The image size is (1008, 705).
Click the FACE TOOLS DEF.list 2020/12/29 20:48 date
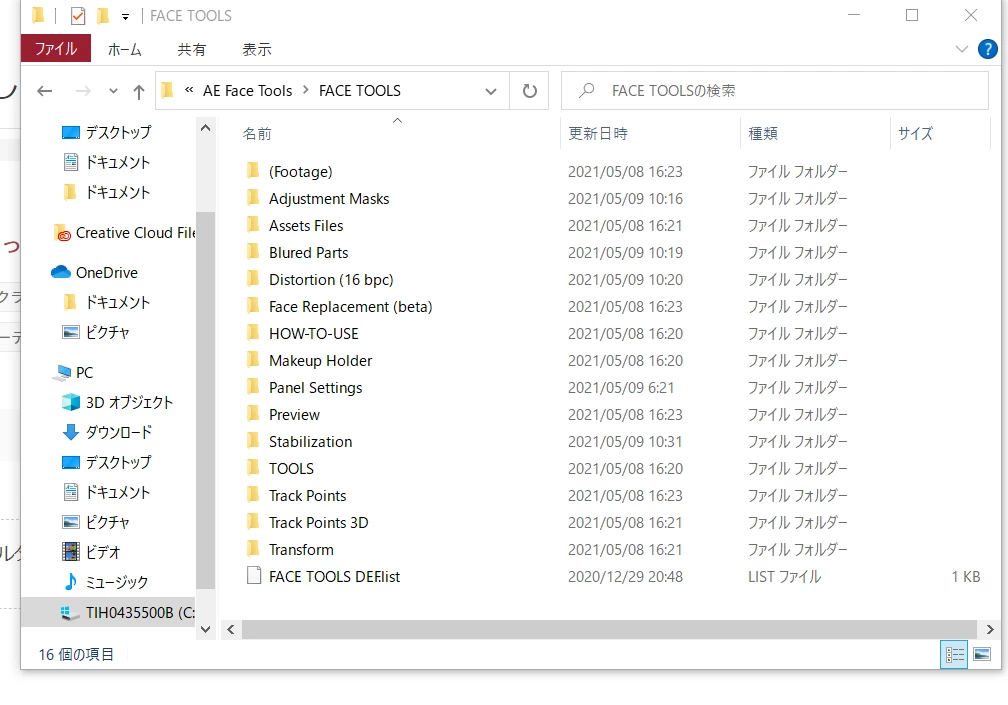point(625,576)
